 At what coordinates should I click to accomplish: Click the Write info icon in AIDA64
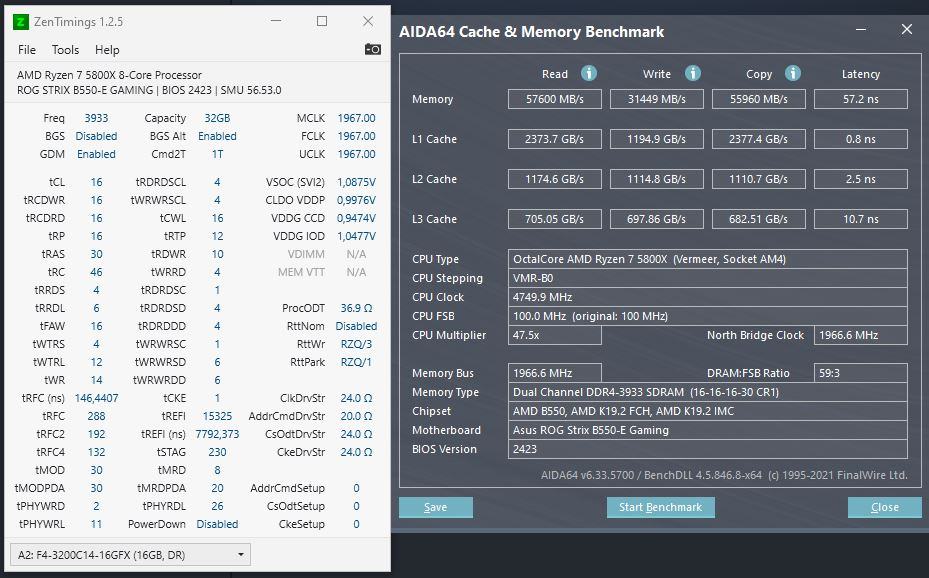click(693, 73)
